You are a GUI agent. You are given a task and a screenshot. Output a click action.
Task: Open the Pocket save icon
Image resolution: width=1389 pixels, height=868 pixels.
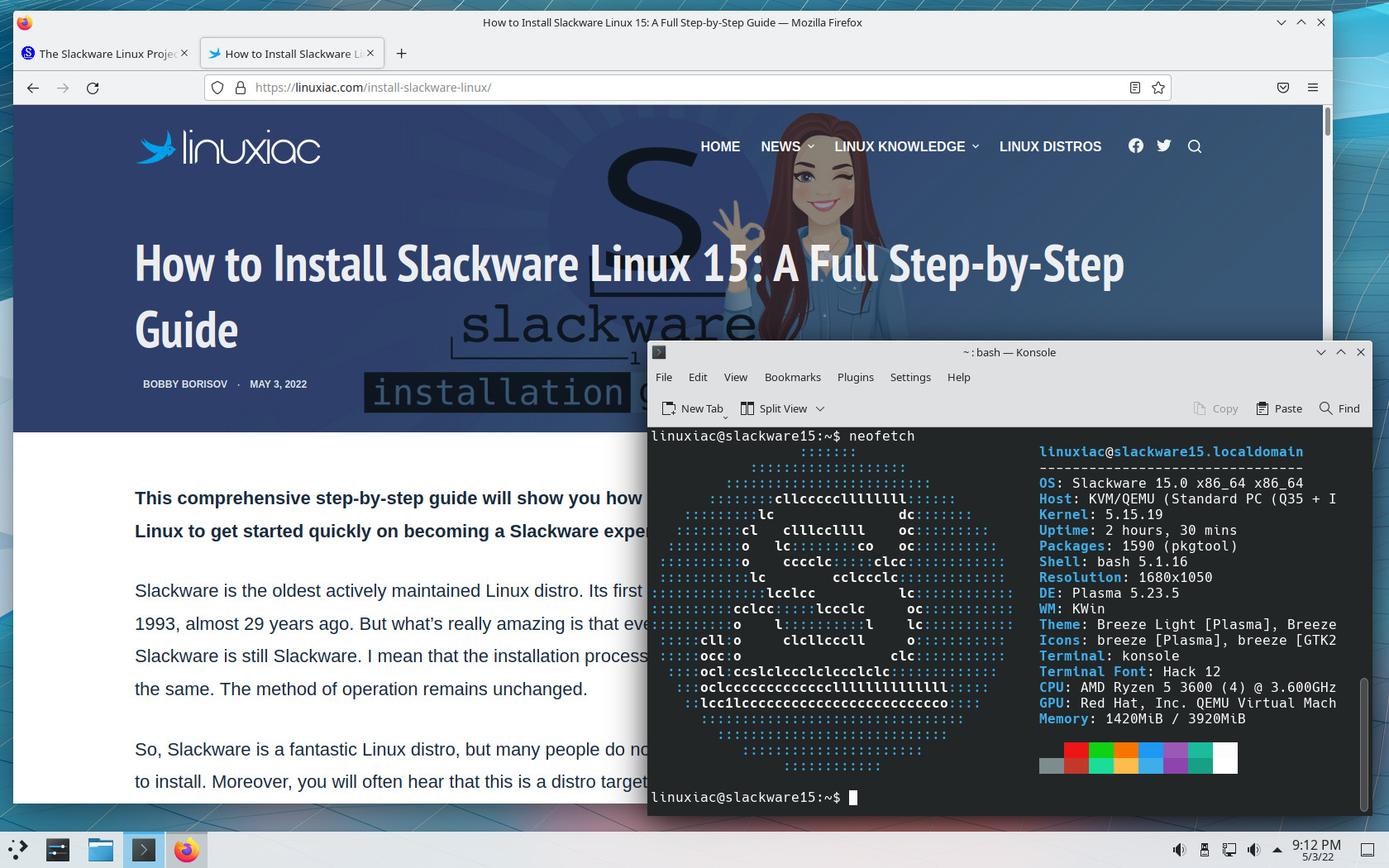pyautogui.click(x=1283, y=88)
